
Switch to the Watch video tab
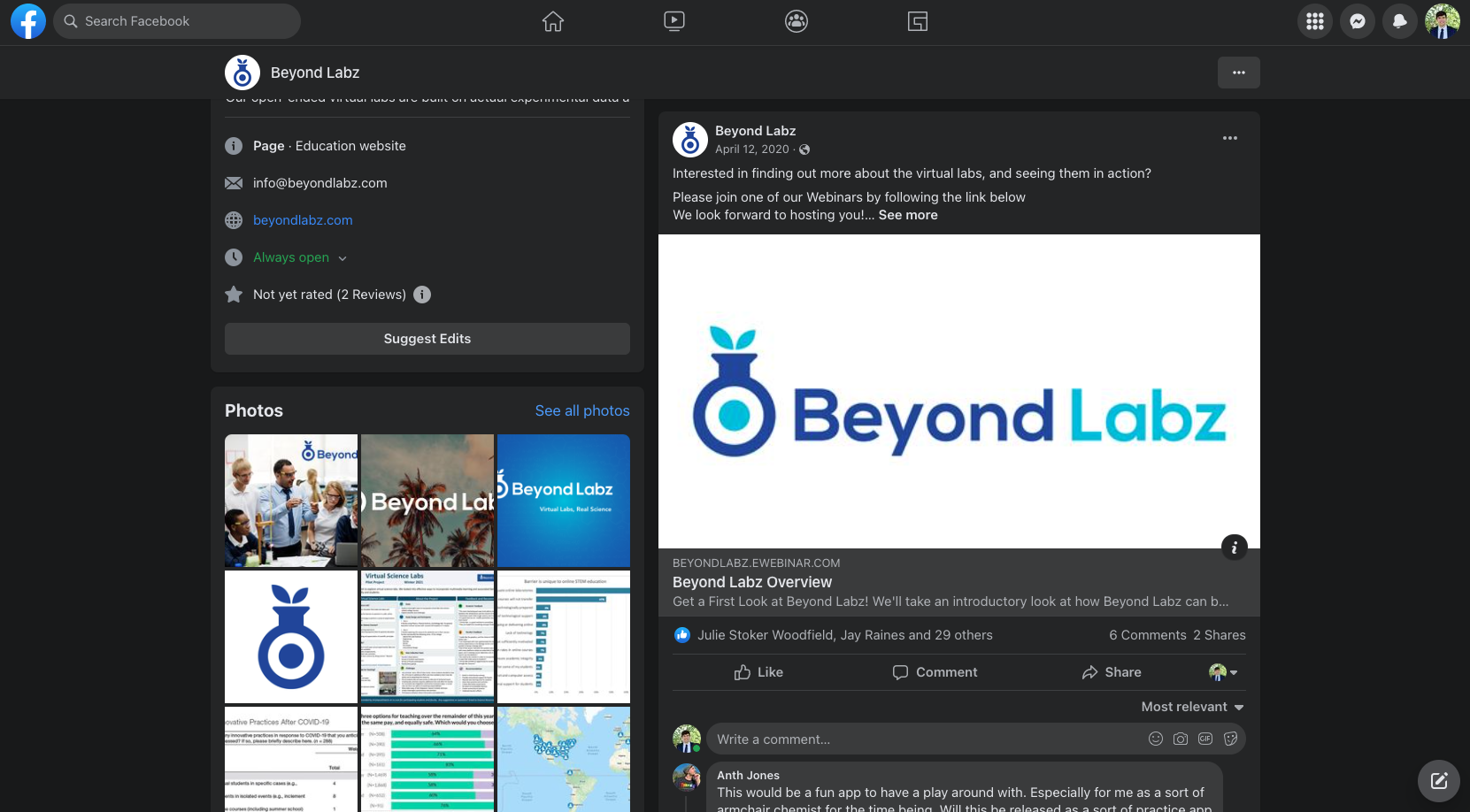click(x=674, y=21)
